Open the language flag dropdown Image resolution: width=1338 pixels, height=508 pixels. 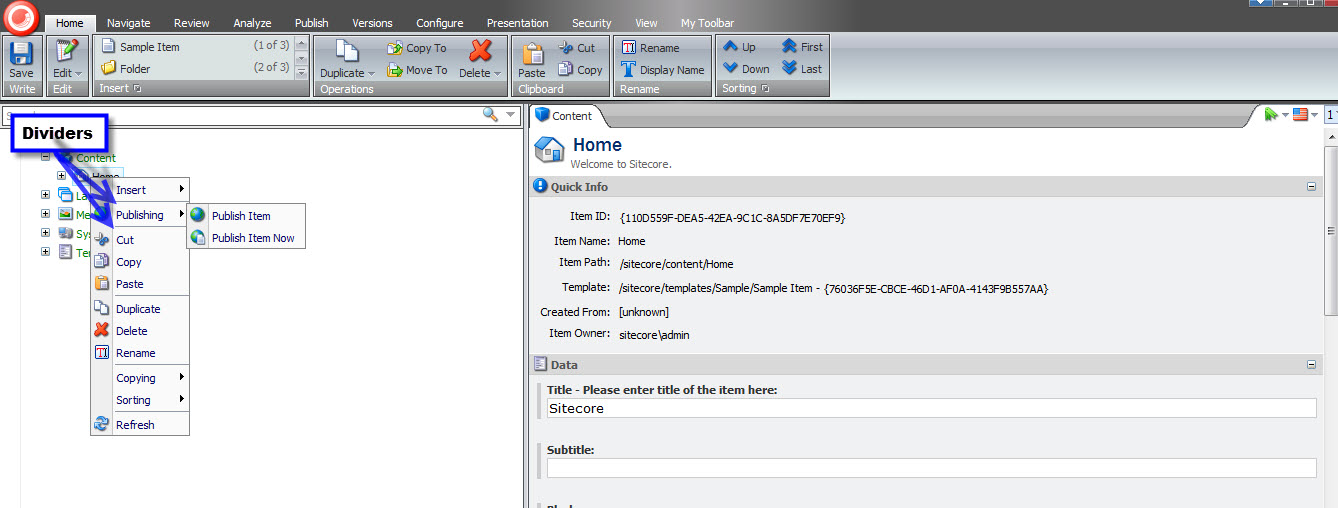[x=1304, y=115]
